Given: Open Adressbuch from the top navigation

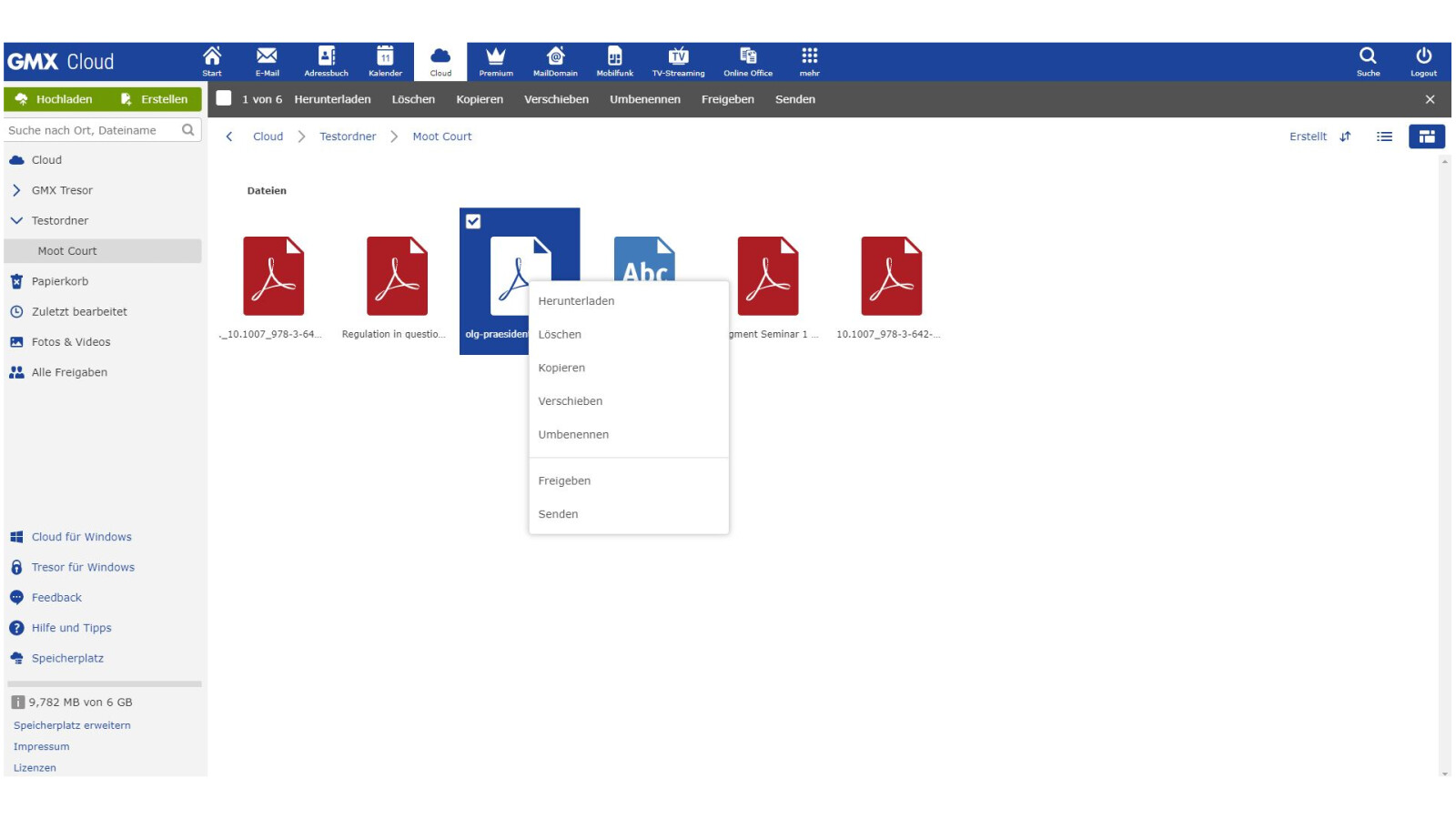Looking at the screenshot, I should 326,61.
